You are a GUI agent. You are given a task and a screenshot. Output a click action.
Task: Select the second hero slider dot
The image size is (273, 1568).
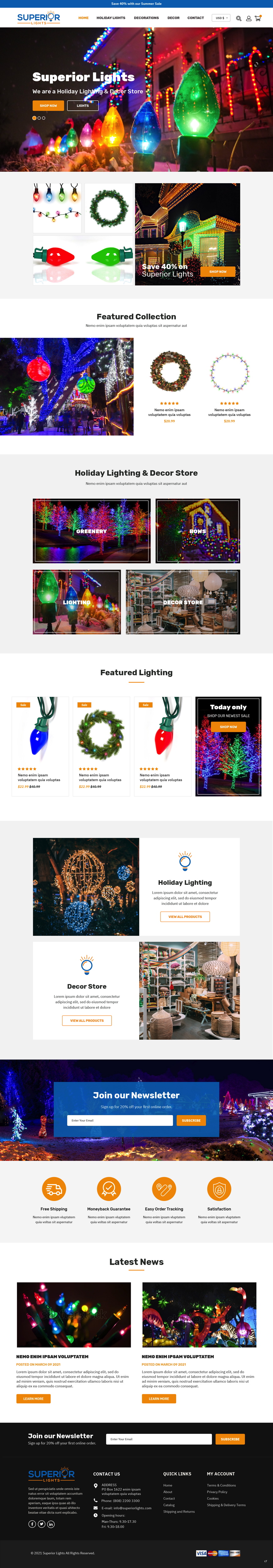[x=39, y=118]
